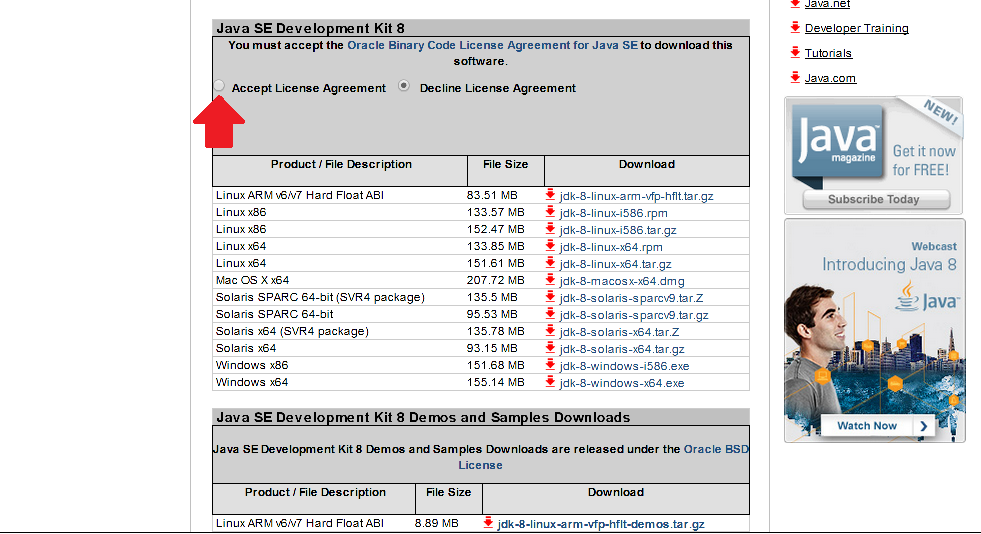The image size is (981, 534).
Task: Click Introducing Java 8 webcast banner image
Action: coord(875,331)
